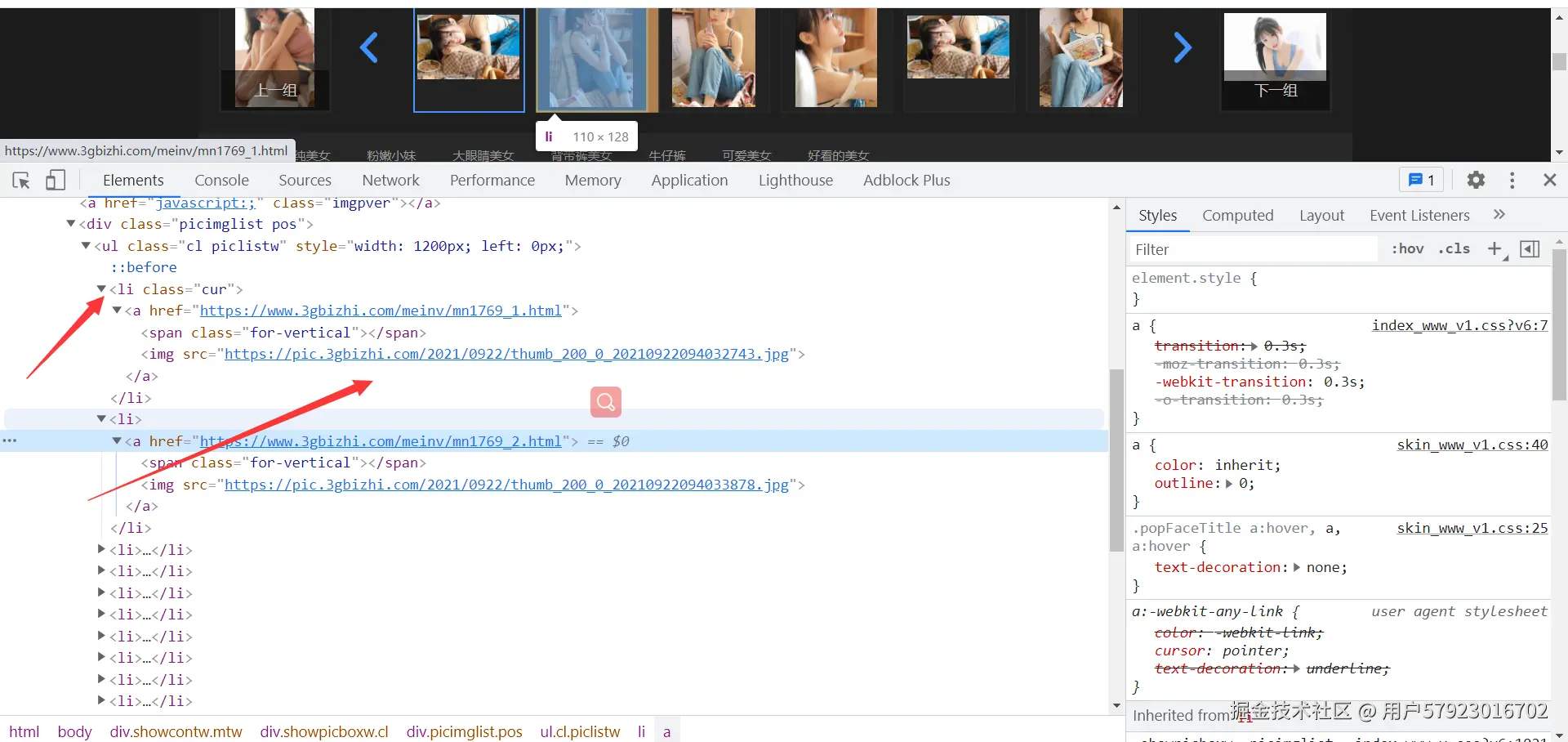The image size is (1568, 742).
Task: Click the 下一组 next group thumbnail
Action: tap(1275, 59)
